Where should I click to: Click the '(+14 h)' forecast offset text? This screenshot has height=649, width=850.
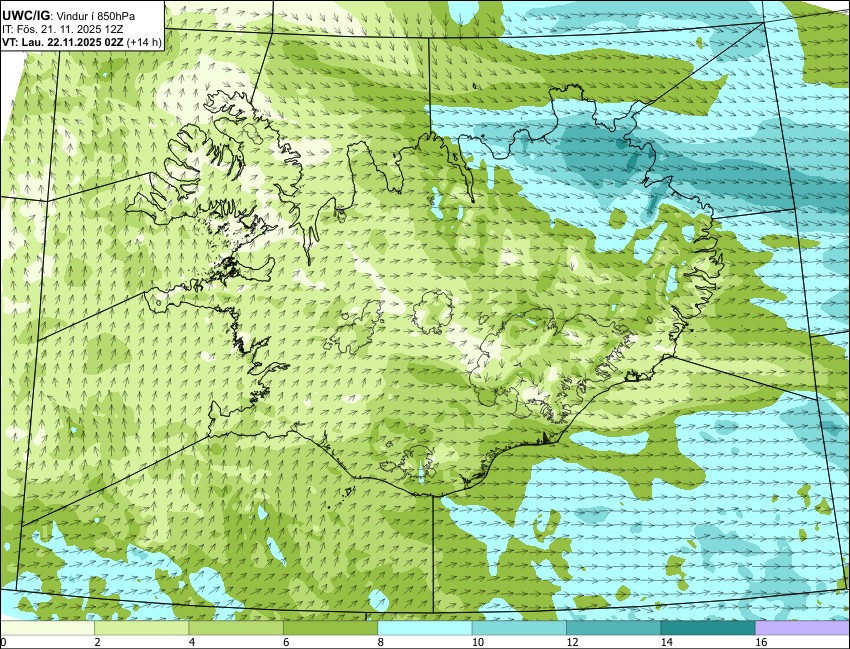(x=144, y=42)
